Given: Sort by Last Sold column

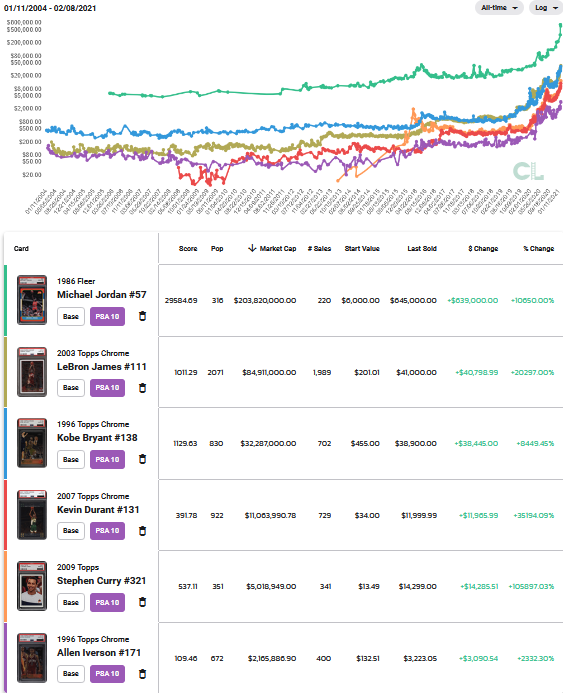Looking at the screenshot, I should click(x=422, y=248).
